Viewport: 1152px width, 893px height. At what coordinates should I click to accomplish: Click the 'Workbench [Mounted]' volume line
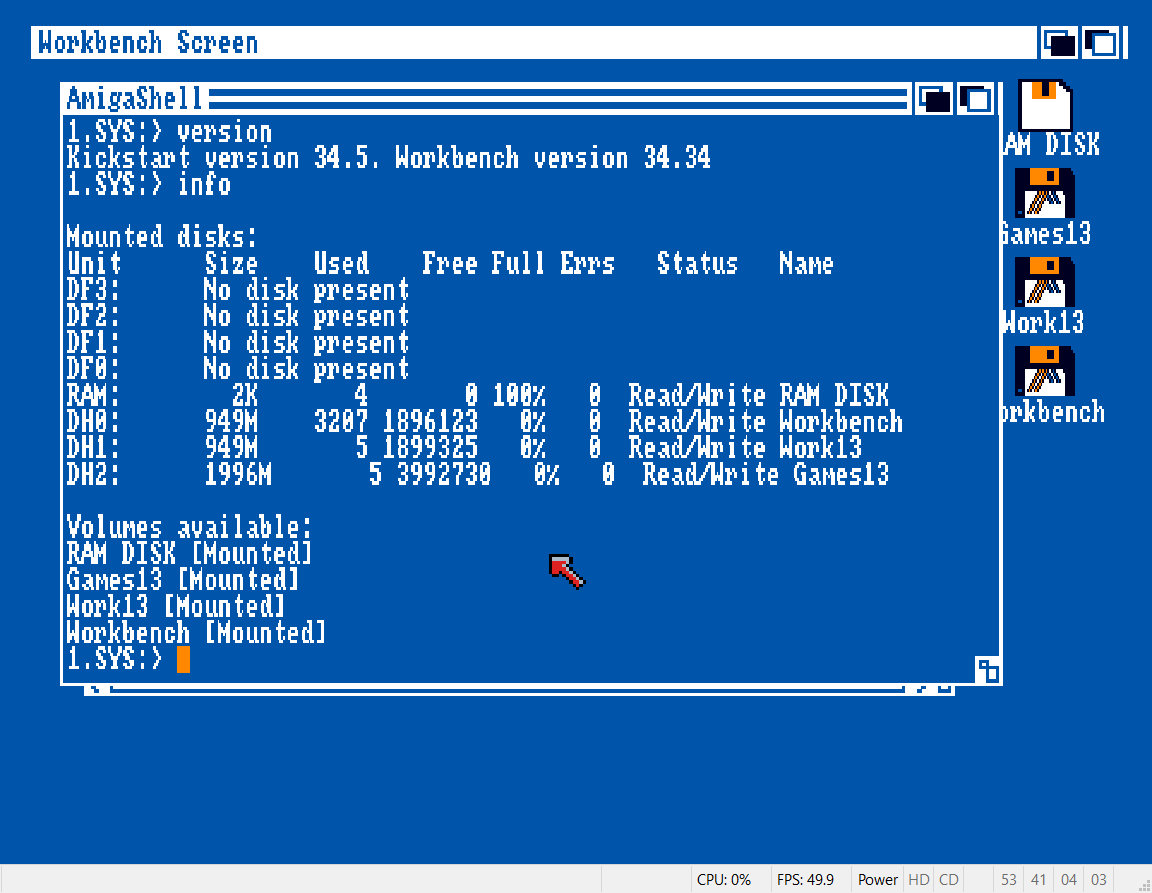pos(195,633)
